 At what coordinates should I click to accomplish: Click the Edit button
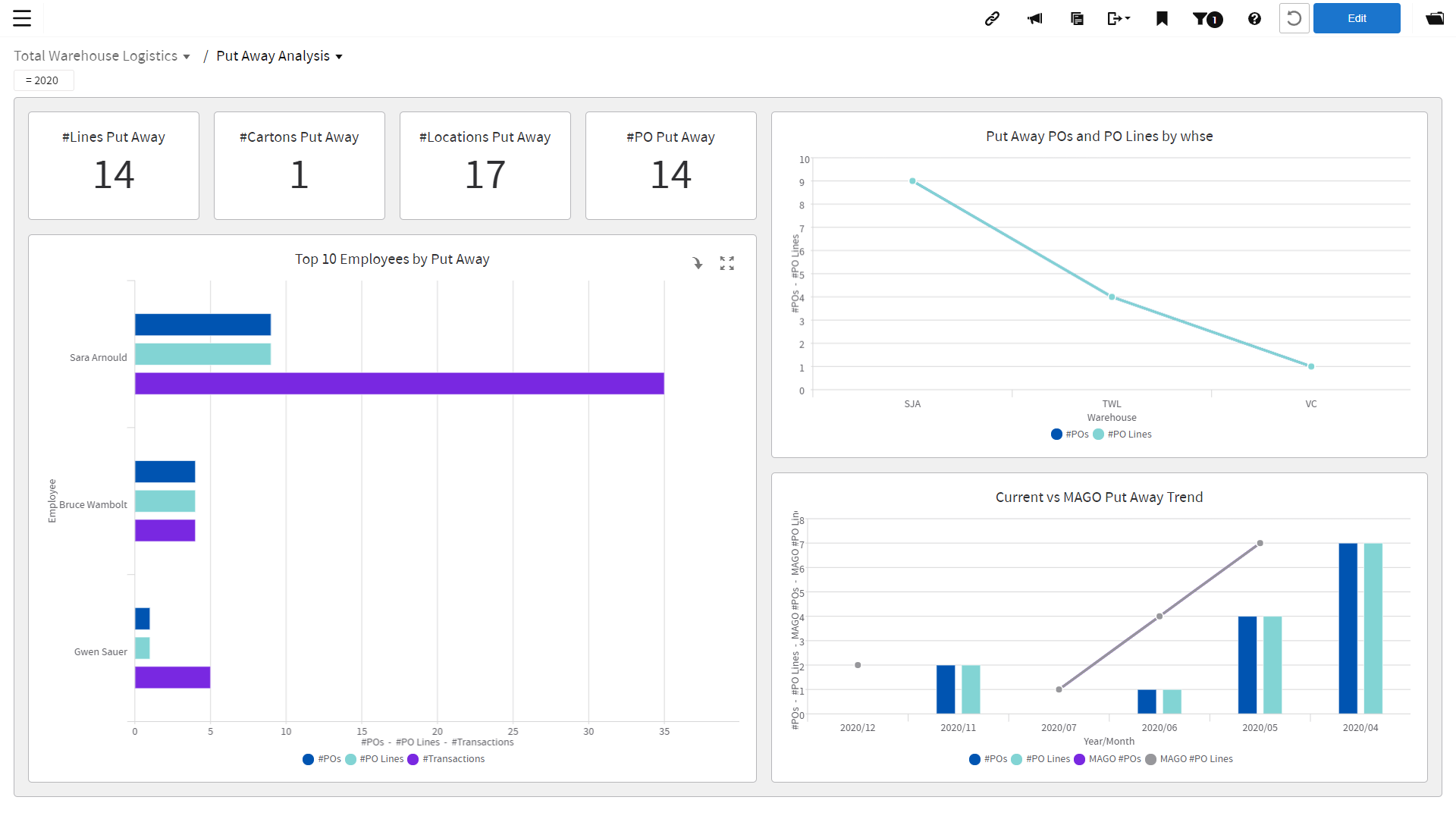pyautogui.click(x=1357, y=18)
